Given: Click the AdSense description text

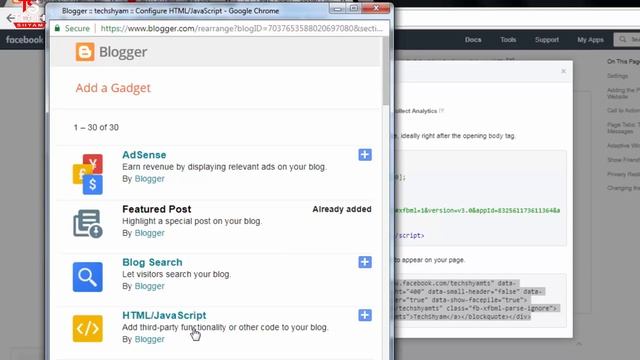Looking at the screenshot, I should [224, 167].
